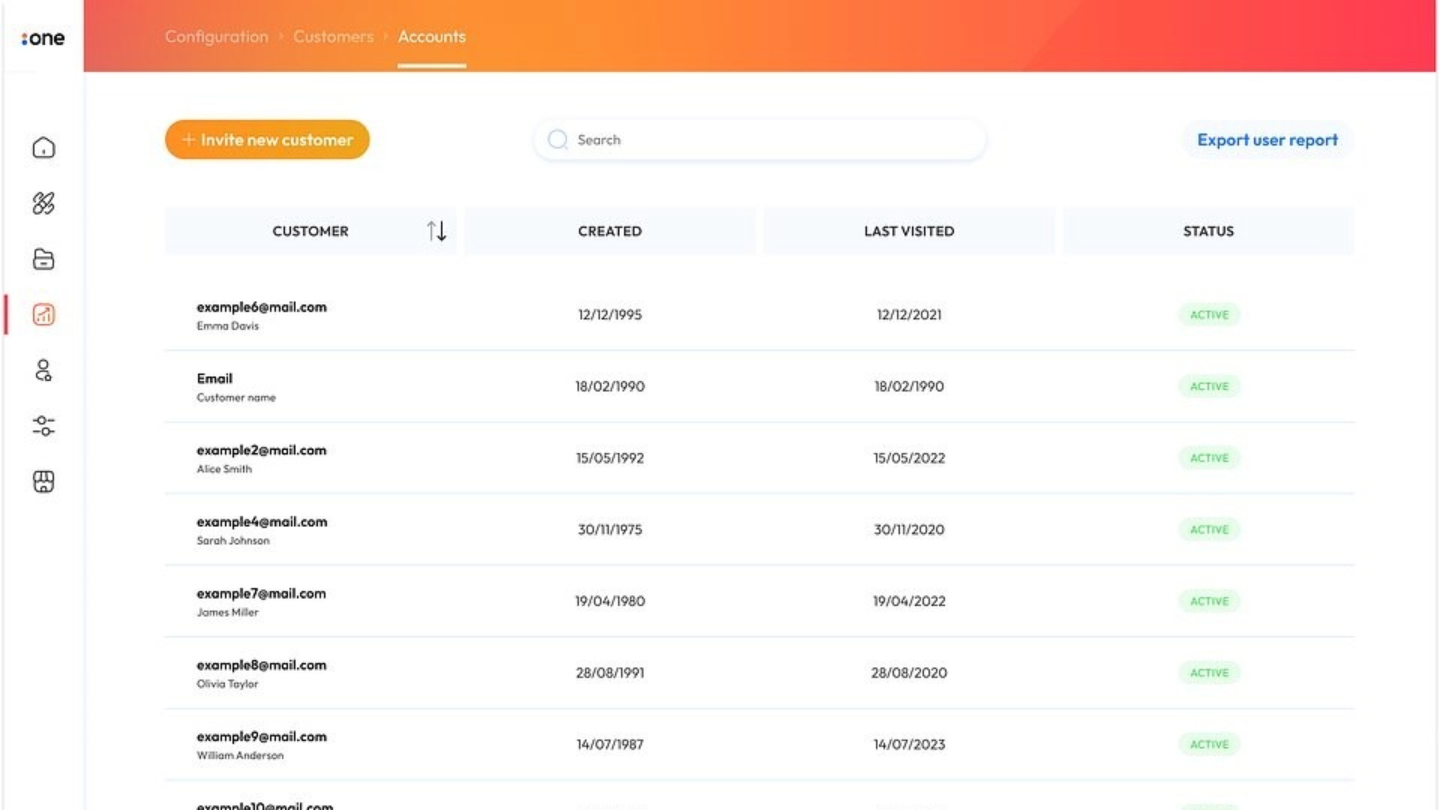This screenshot has width=1440, height=810.
Task: Open example6@mail.com customer row
Action: tap(261, 308)
